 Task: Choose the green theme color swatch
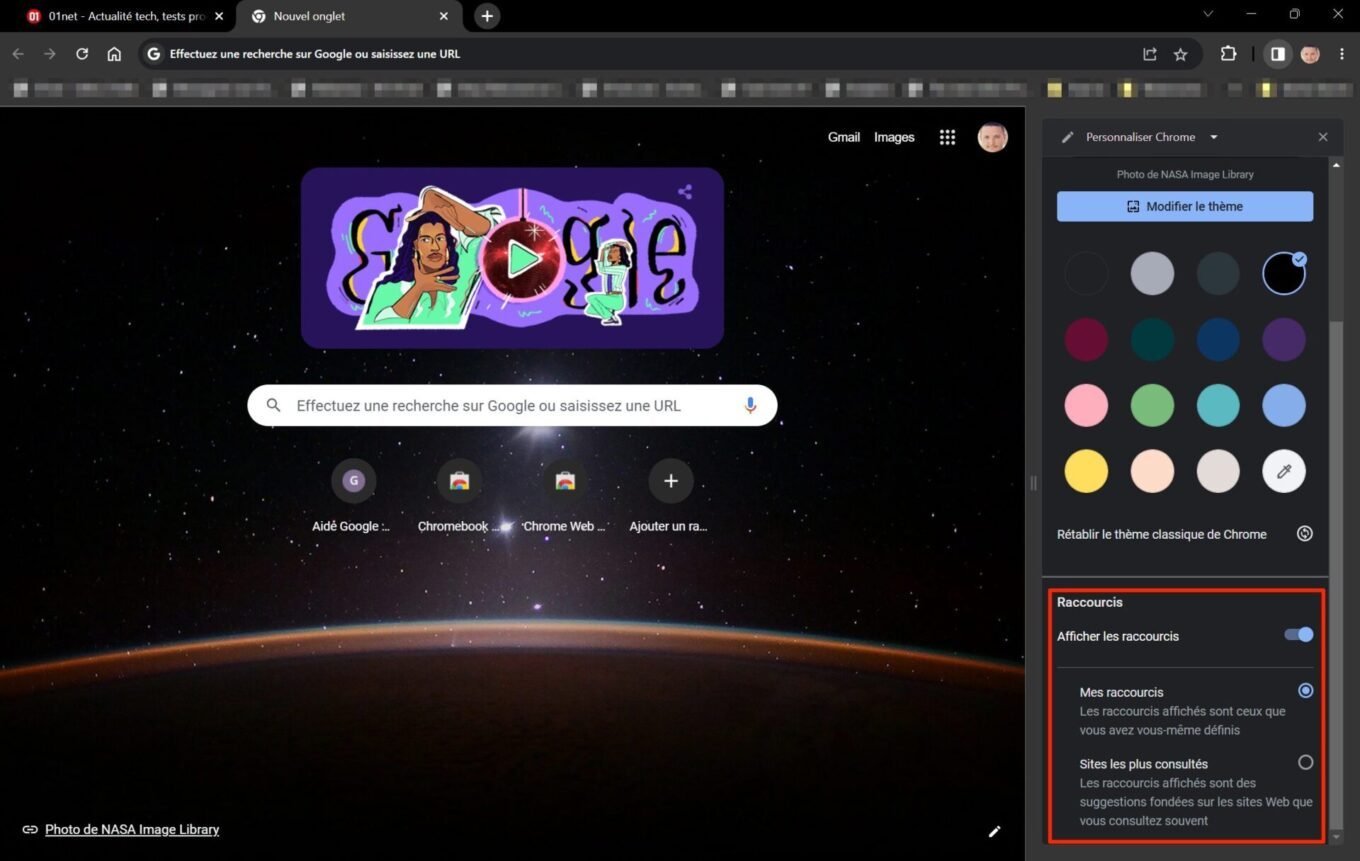click(1152, 405)
